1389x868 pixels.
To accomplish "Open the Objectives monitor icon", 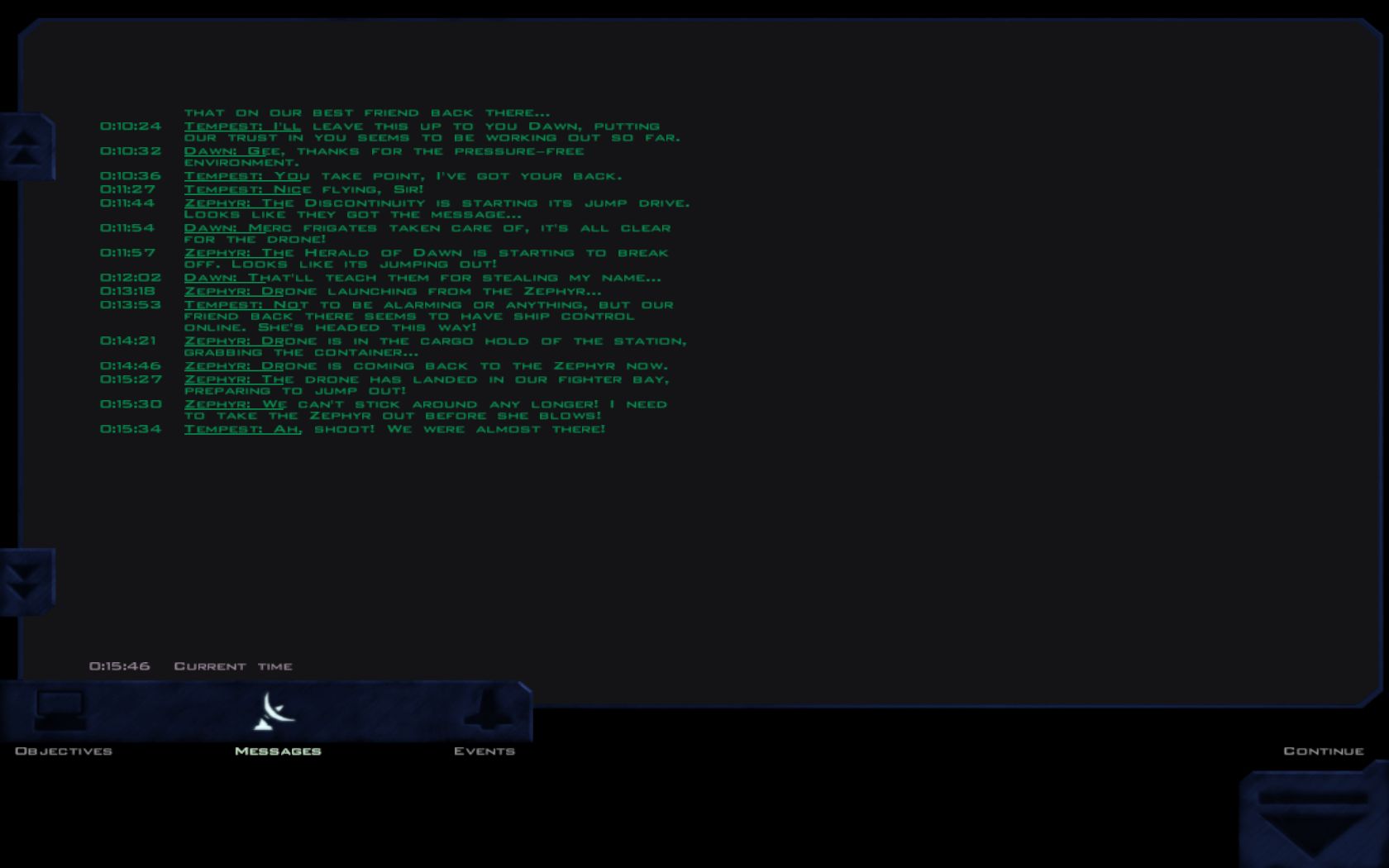I will [60, 710].
